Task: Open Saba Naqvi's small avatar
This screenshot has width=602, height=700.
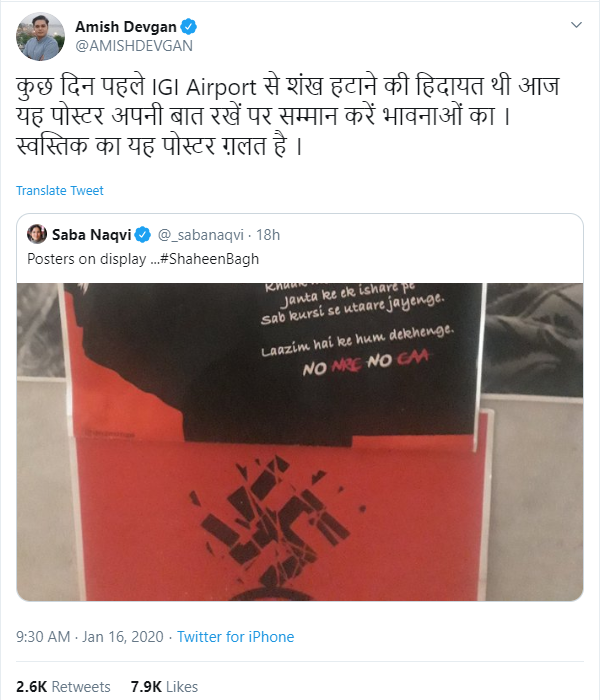Action: coord(37,234)
